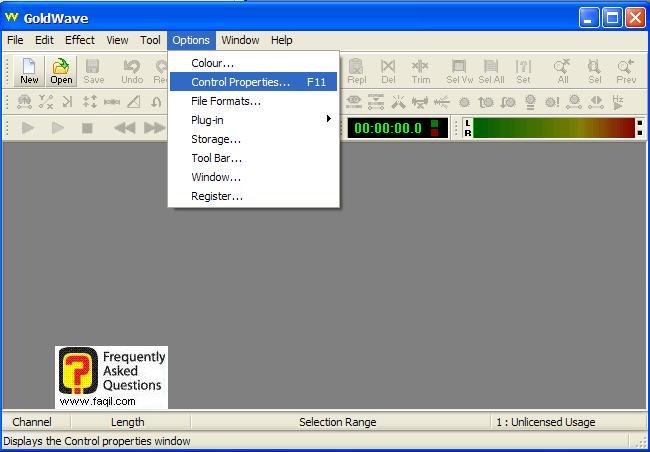Image resolution: width=650 pixels, height=452 pixels.
Task: Click the Channel status bar field
Action: (x=36, y=422)
